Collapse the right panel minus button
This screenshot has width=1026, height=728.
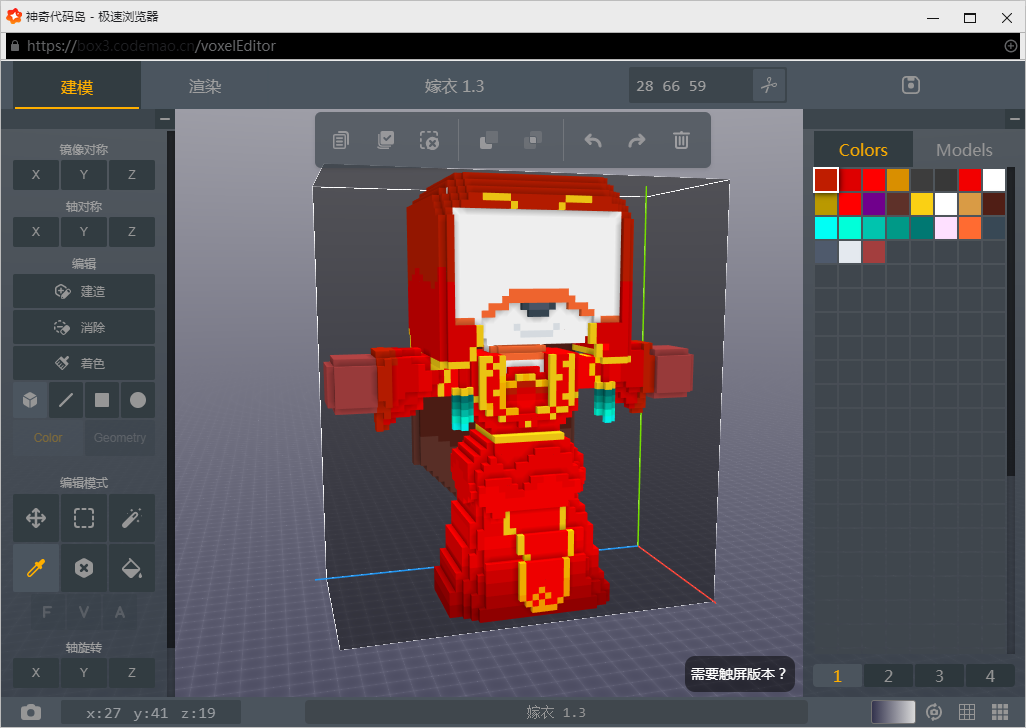pyautogui.click(x=1014, y=119)
